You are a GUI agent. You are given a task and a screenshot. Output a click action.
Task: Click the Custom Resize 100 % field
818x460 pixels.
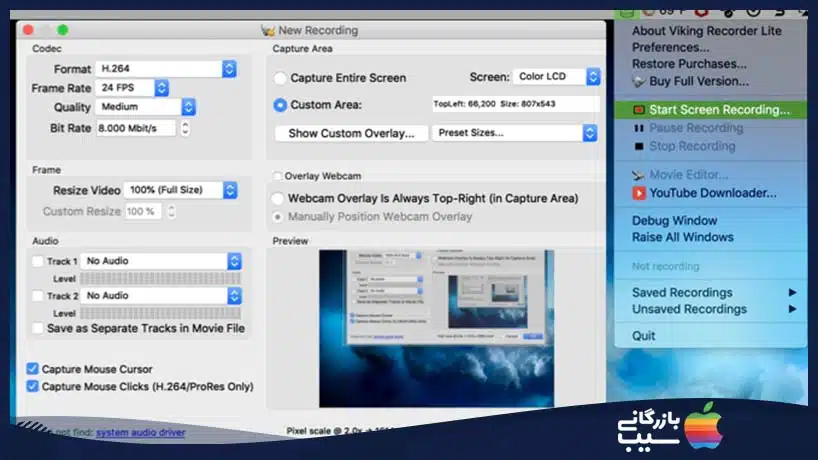point(143,211)
